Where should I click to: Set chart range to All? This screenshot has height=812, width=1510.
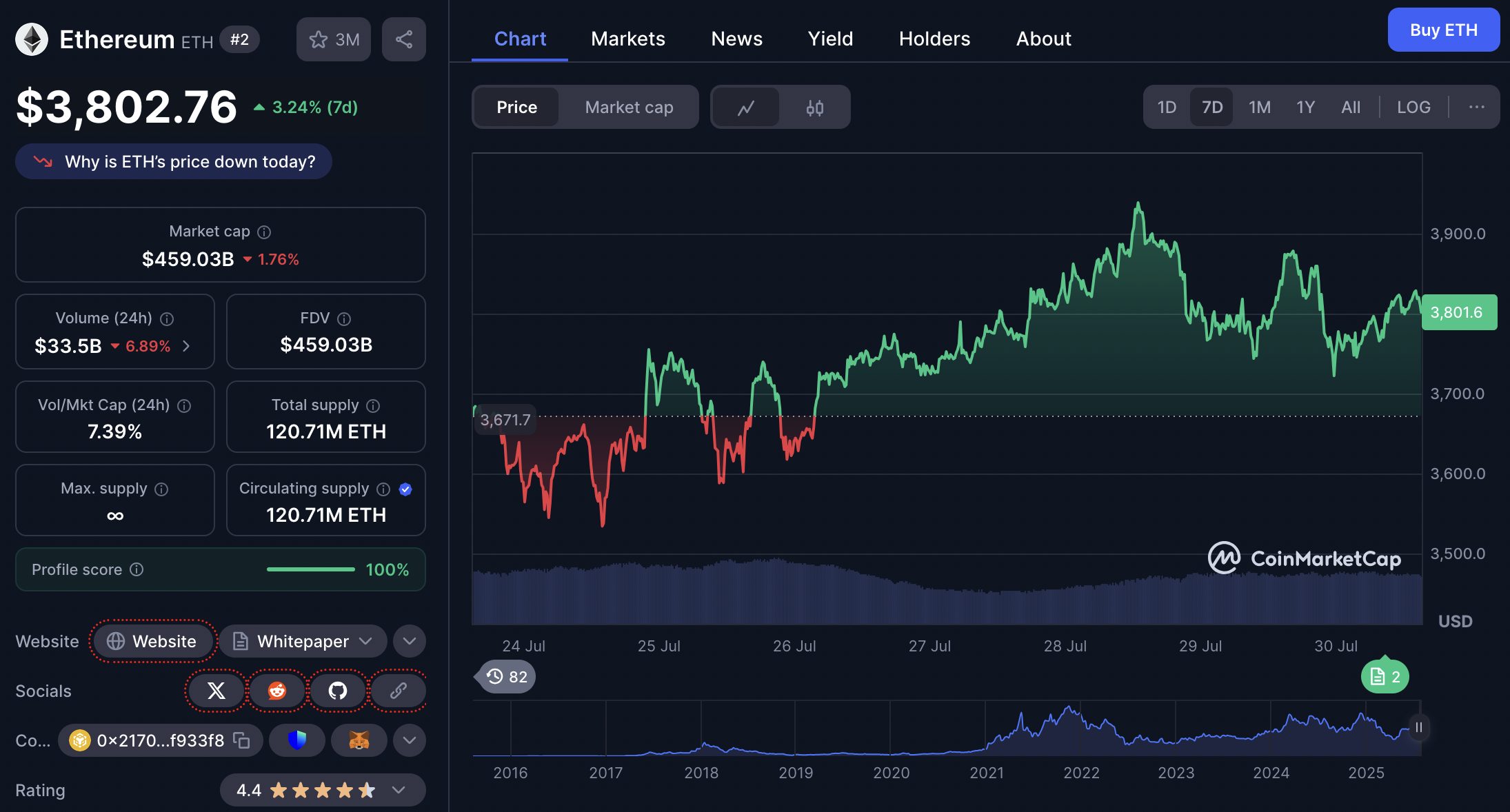click(1351, 108)
